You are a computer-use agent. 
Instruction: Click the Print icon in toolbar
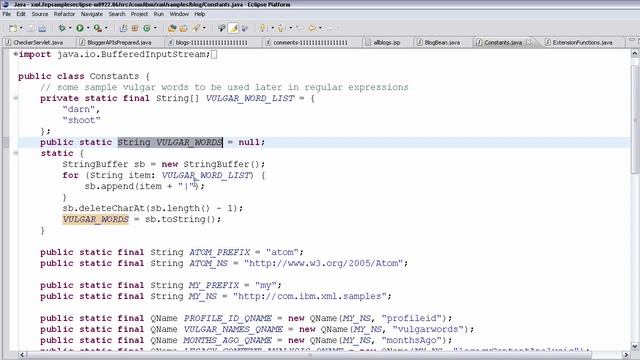coord(42,28)
